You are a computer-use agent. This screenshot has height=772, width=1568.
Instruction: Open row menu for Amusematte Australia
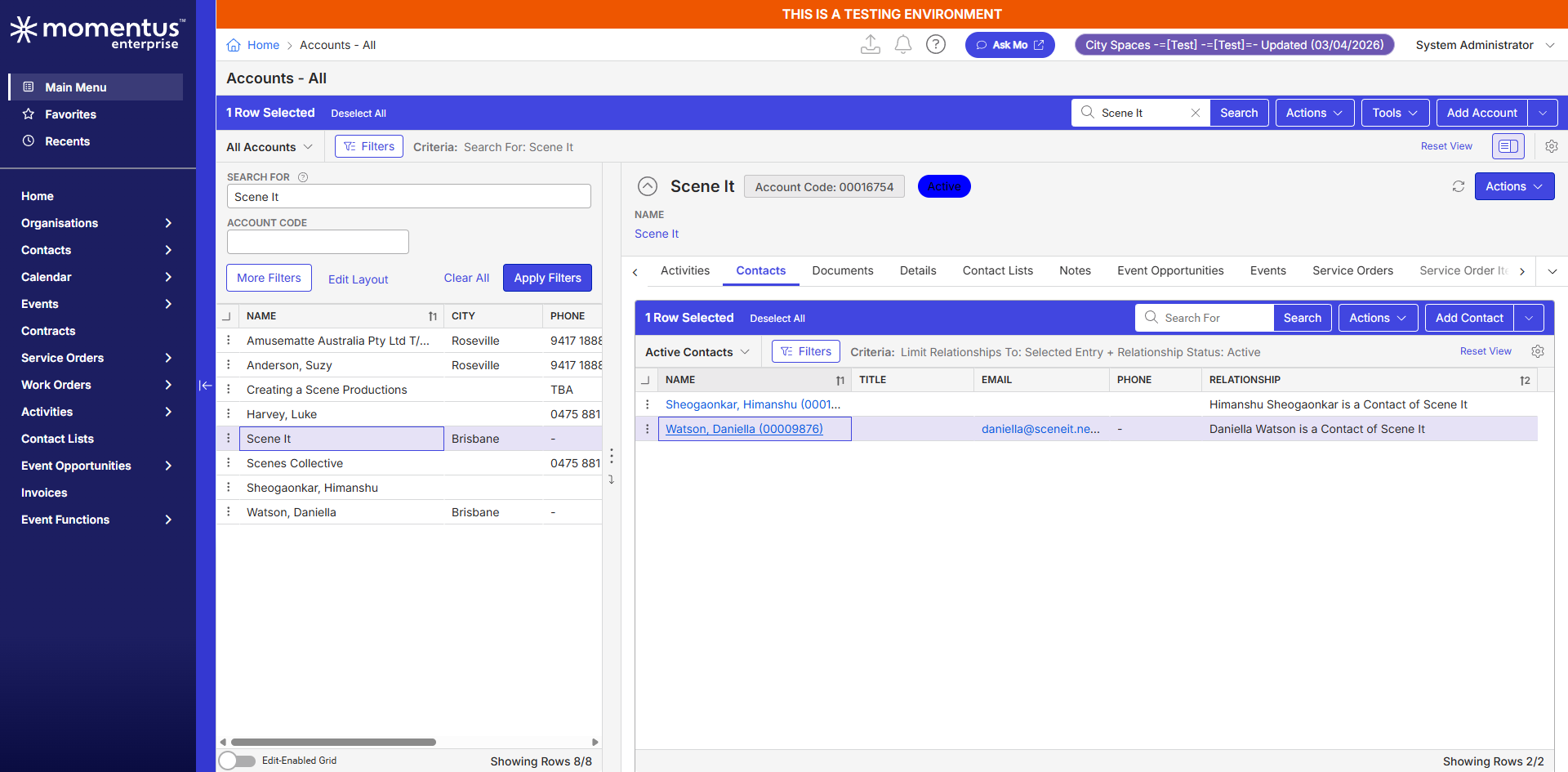pos(229,341)
